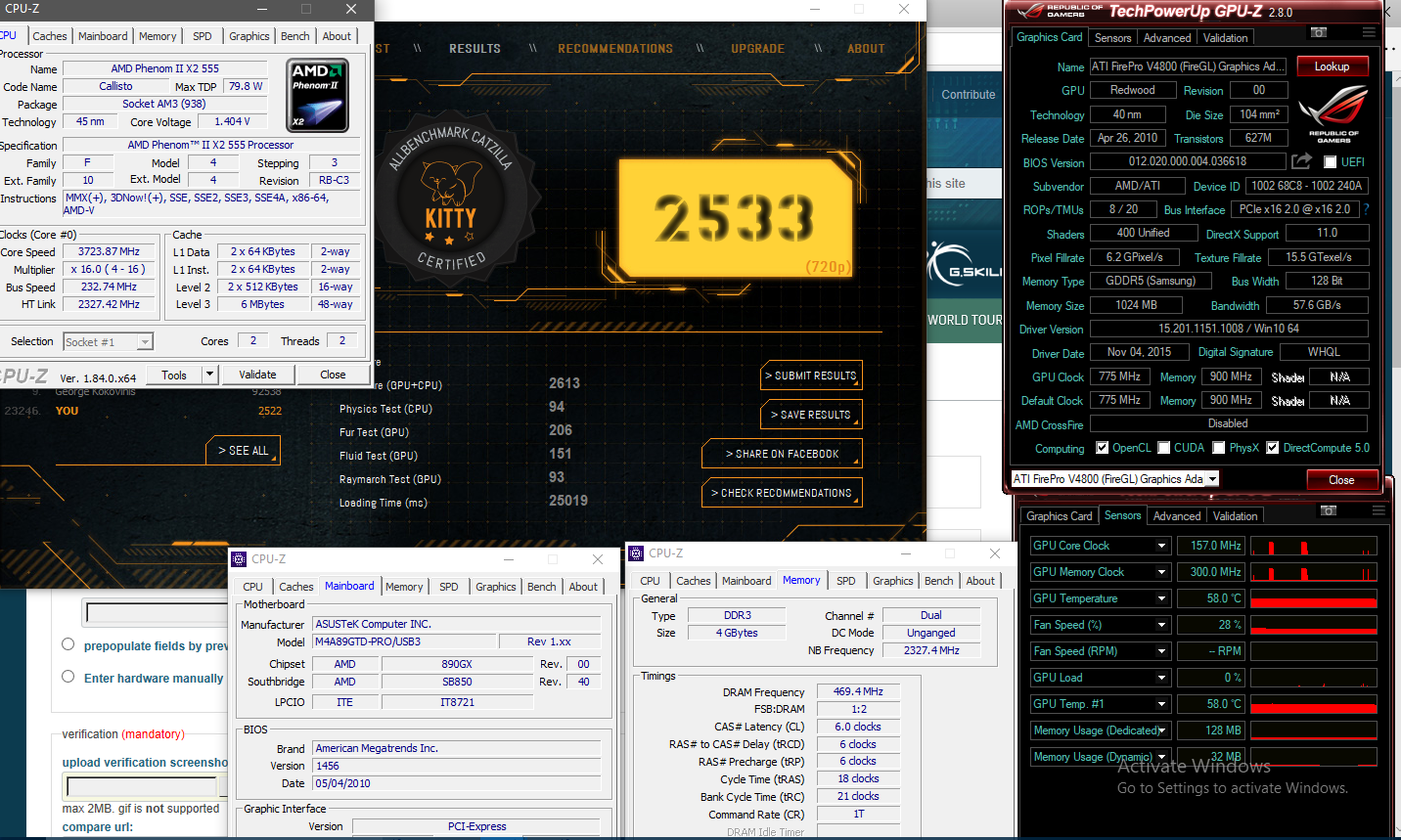Viewport: 1401px width, 840px height.
Task: Toggle the PhysX checkbox
Action: point(1219,448)
